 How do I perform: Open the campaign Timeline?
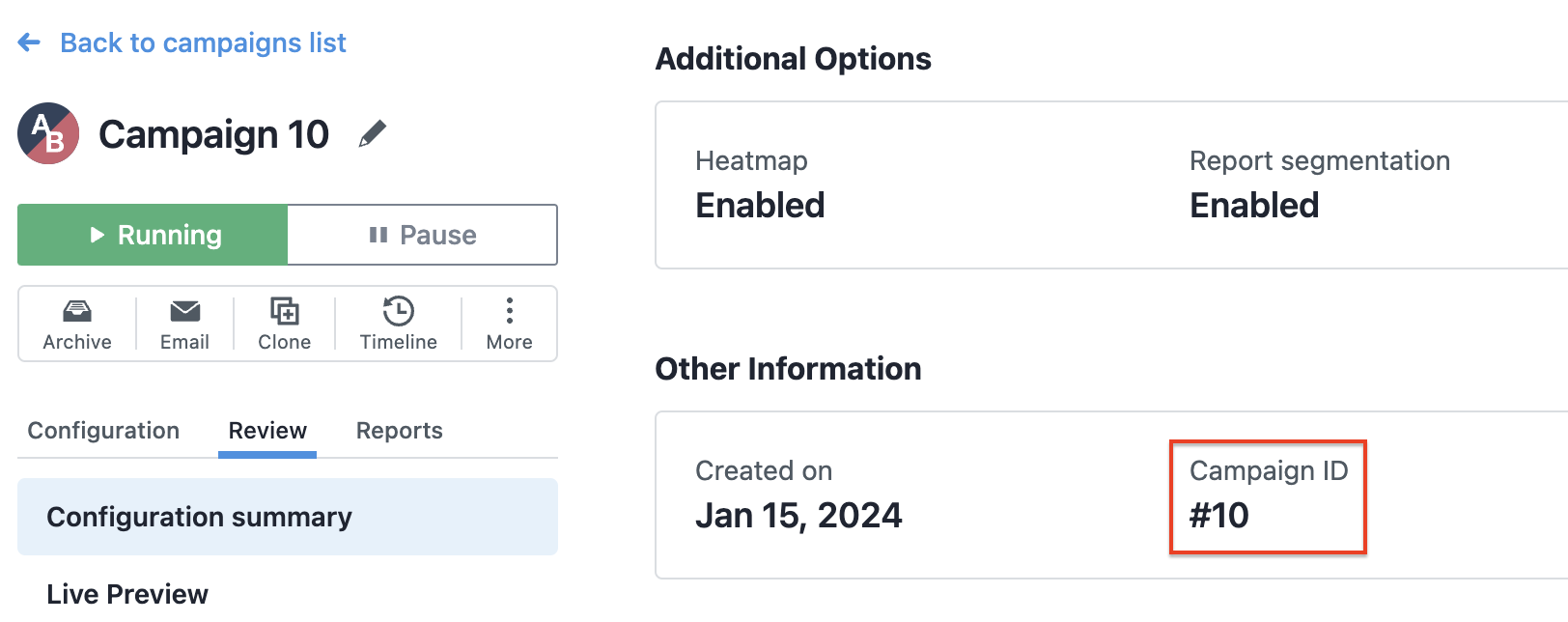pyautogui.click(x=399, y=325)
